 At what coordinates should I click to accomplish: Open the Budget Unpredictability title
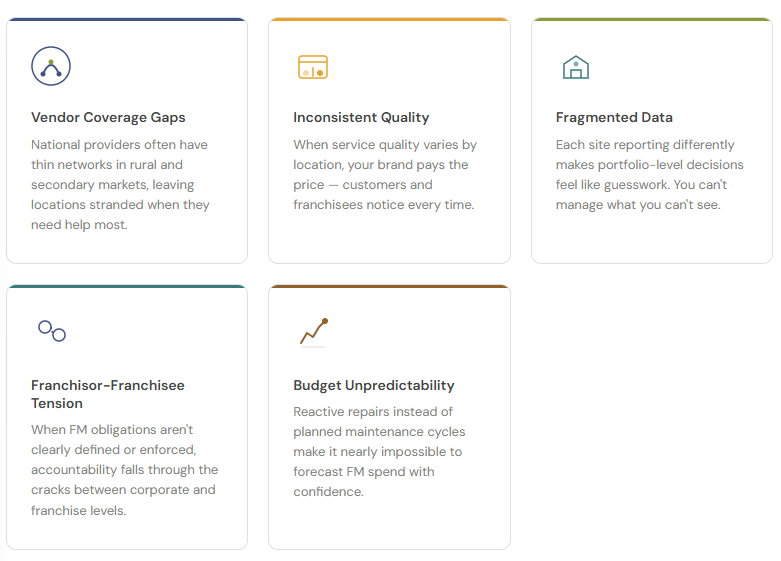(374, 385)
